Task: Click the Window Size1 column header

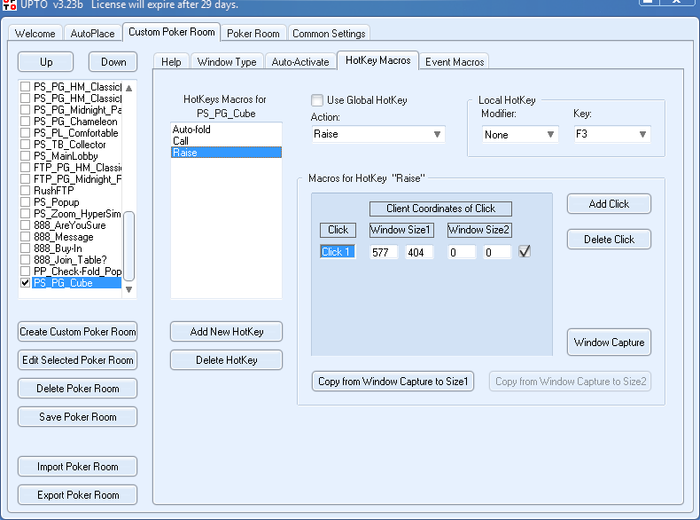Action: tap(401, 230)
